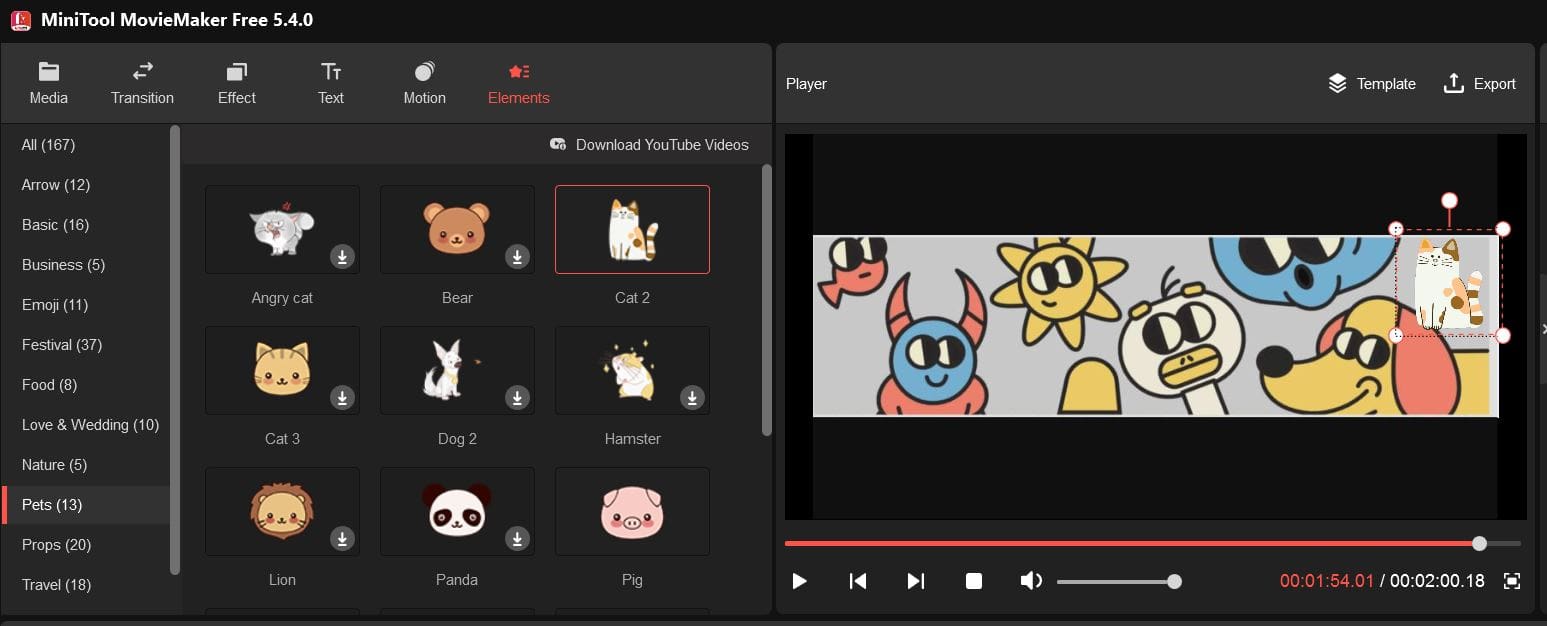The height and width of the screenshot is (626, 1547).
Task: Click the elements grid scrollbar
Action: click(x=767, y=300)
